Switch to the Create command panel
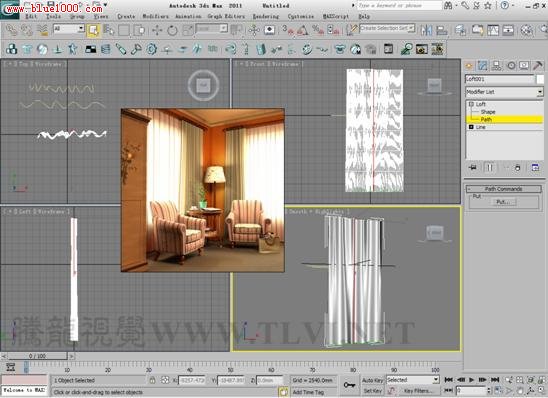Viewport: 548px width, 398px height. coord(469,65)
